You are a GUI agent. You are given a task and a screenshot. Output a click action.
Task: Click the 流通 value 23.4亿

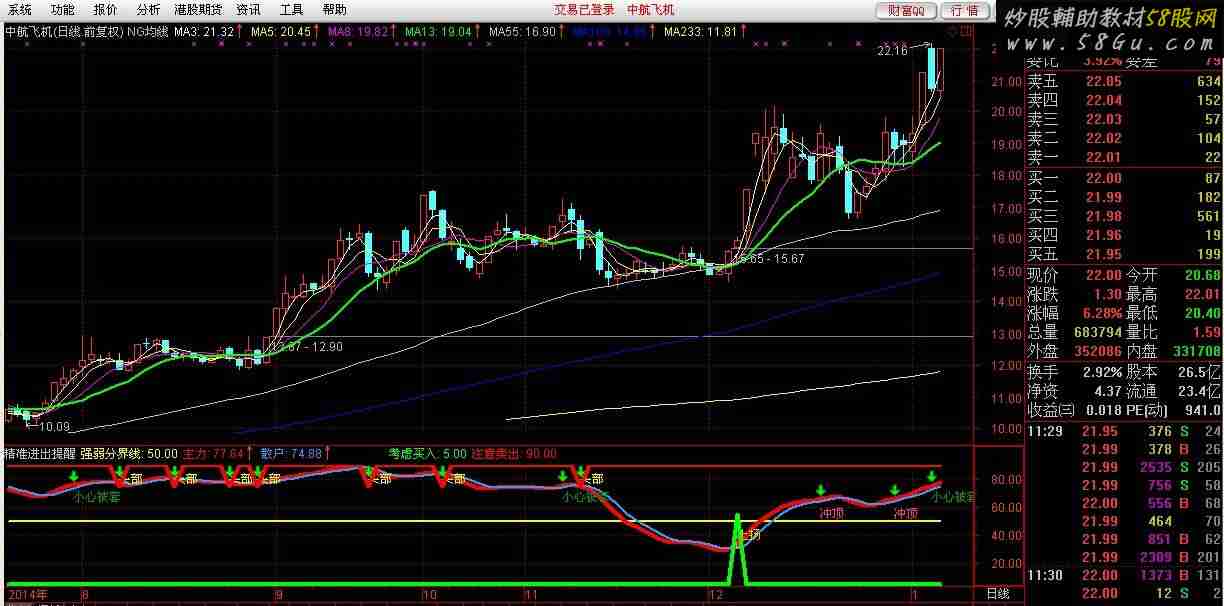tap(1201, 390)
